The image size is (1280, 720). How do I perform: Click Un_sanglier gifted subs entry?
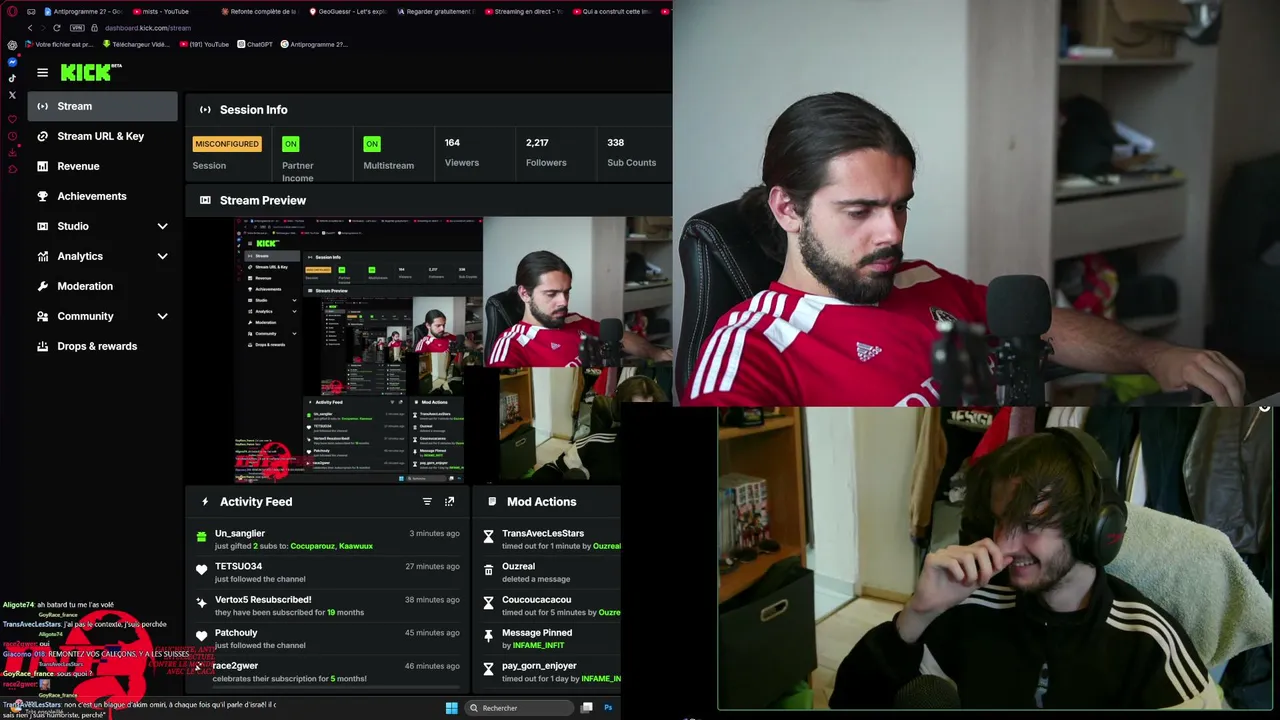click(x=328, y=540)
